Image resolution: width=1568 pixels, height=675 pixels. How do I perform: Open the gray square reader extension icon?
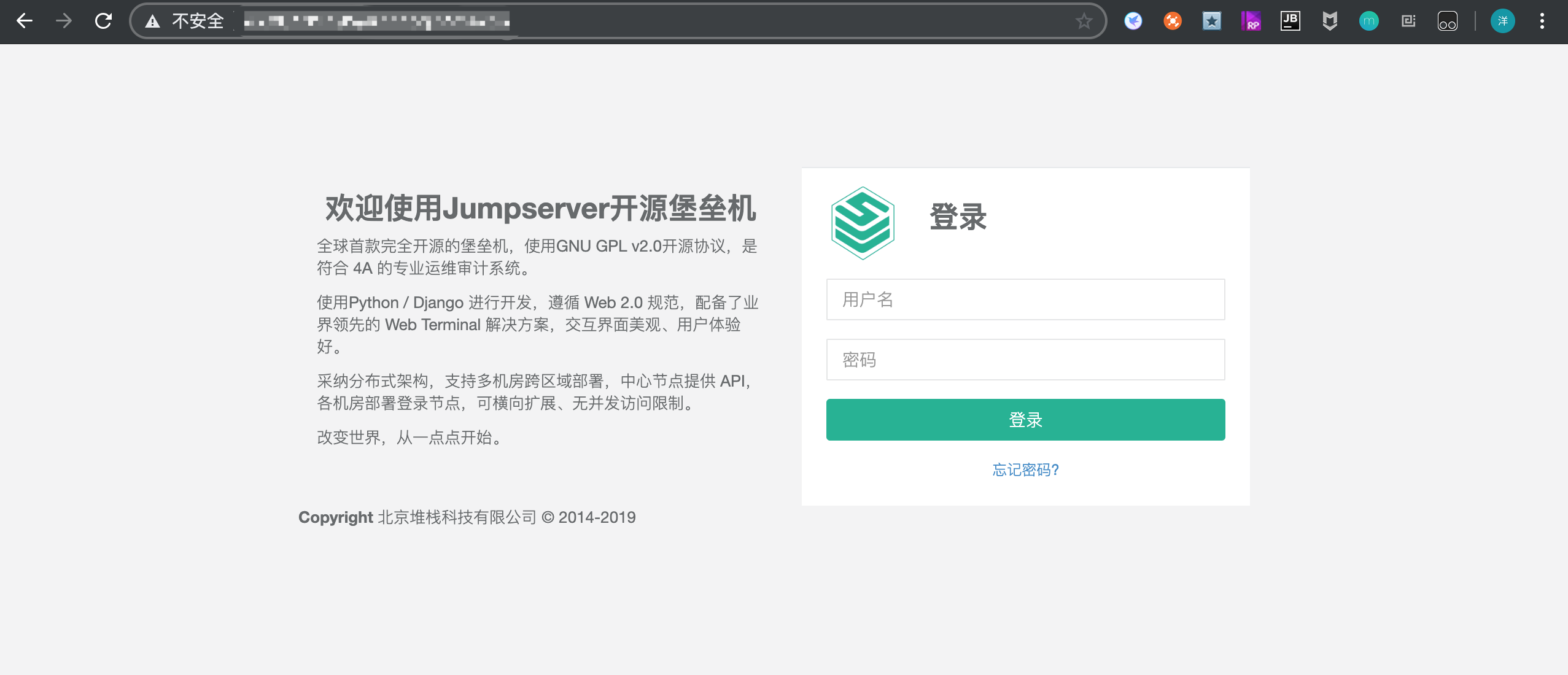tap(1408, 21)
